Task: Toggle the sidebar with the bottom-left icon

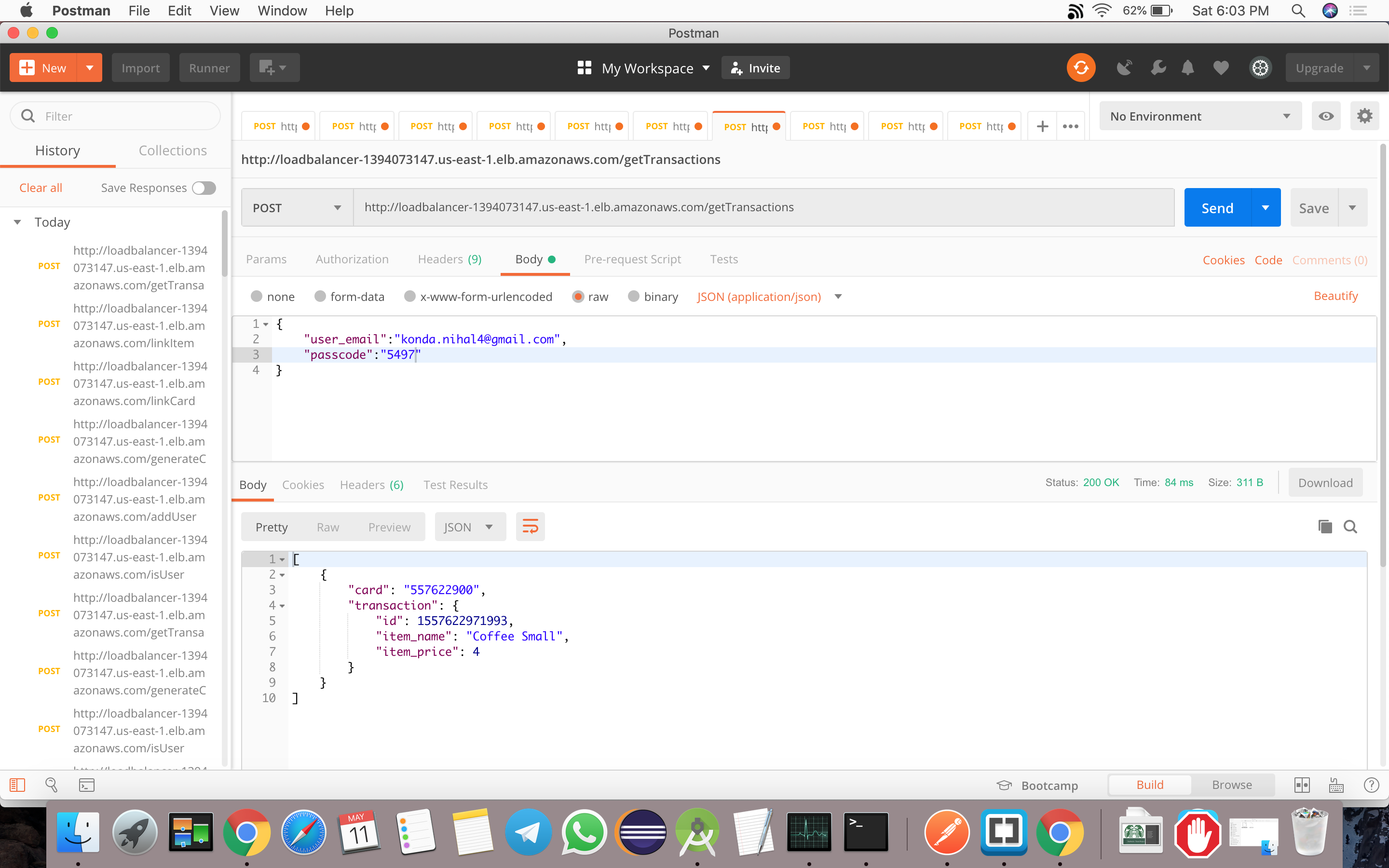Action: pyautogui.click(x=18, y=784)
